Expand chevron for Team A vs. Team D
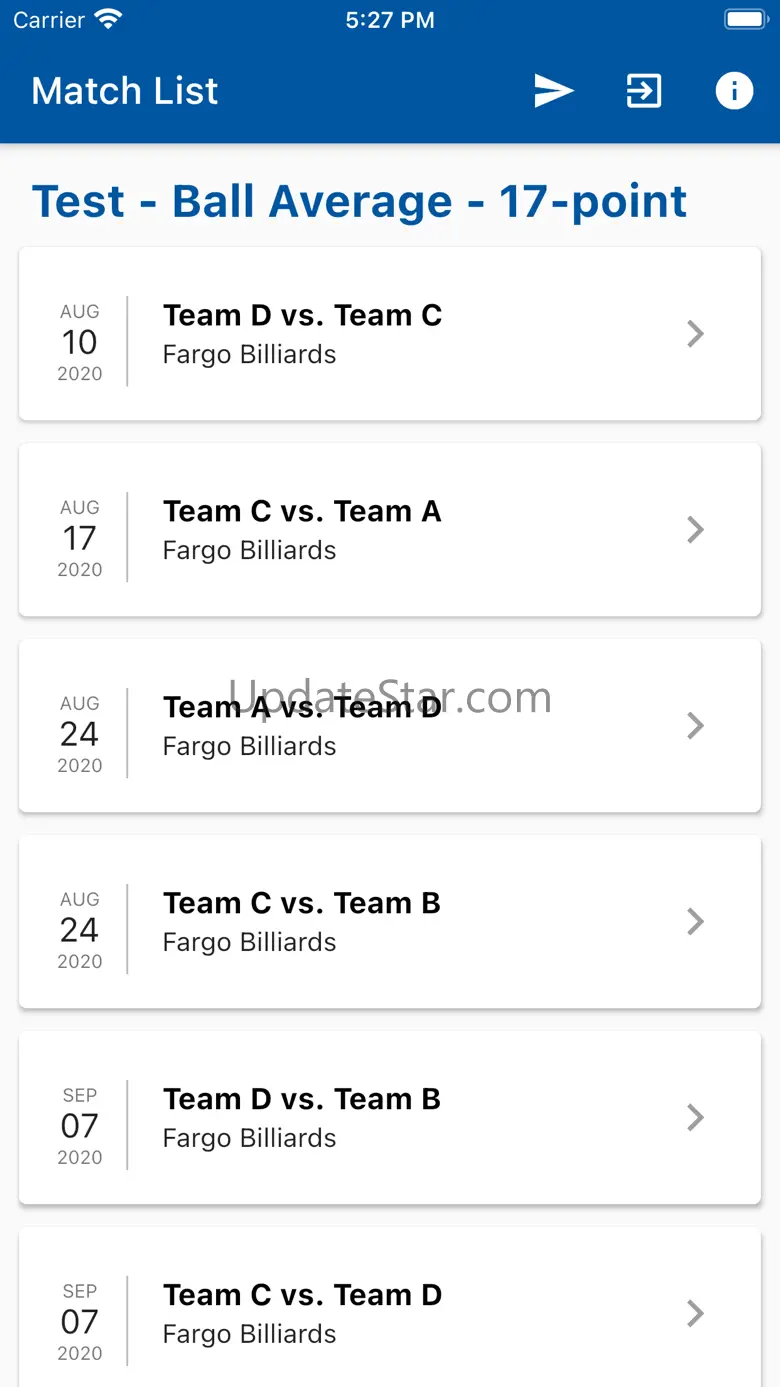780x1387 pixels. point(696,726)
